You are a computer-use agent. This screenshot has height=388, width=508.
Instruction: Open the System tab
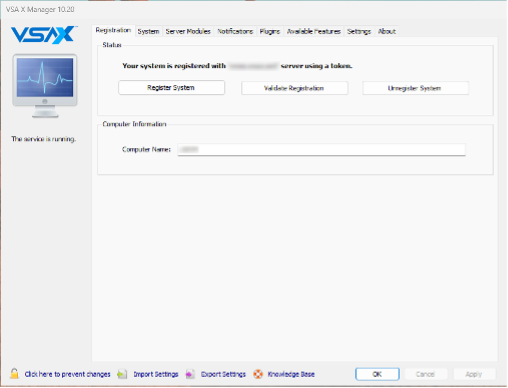tap(148, 31)
